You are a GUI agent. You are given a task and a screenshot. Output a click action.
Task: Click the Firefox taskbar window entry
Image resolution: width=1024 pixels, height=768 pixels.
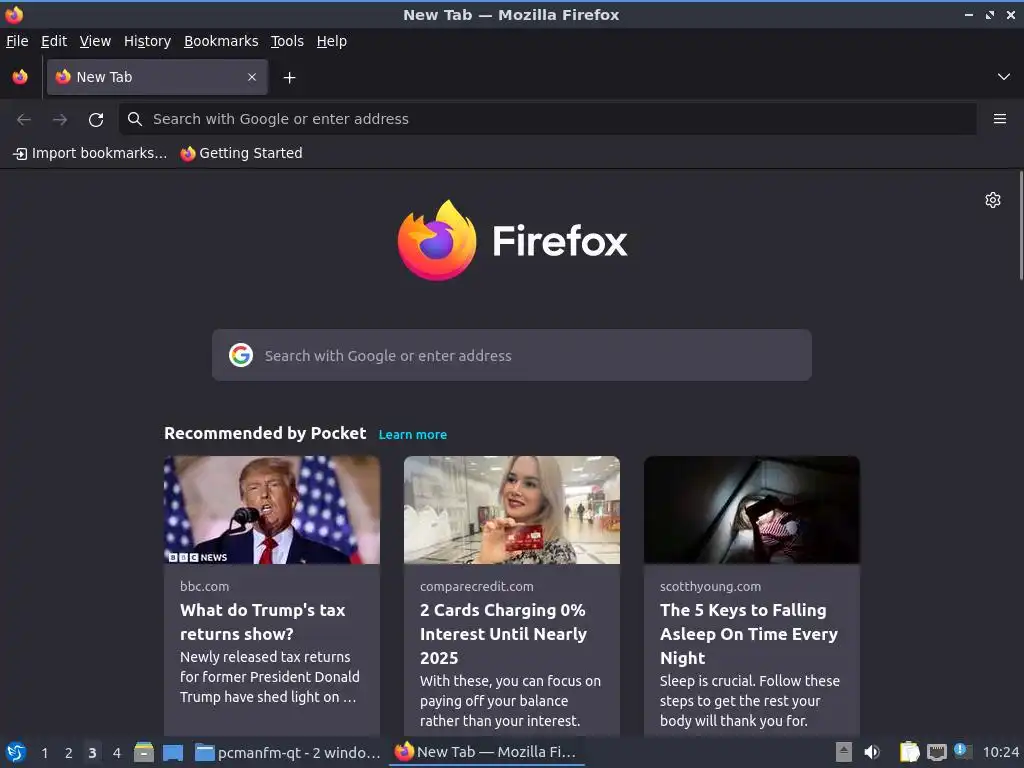tap(486, 752)
